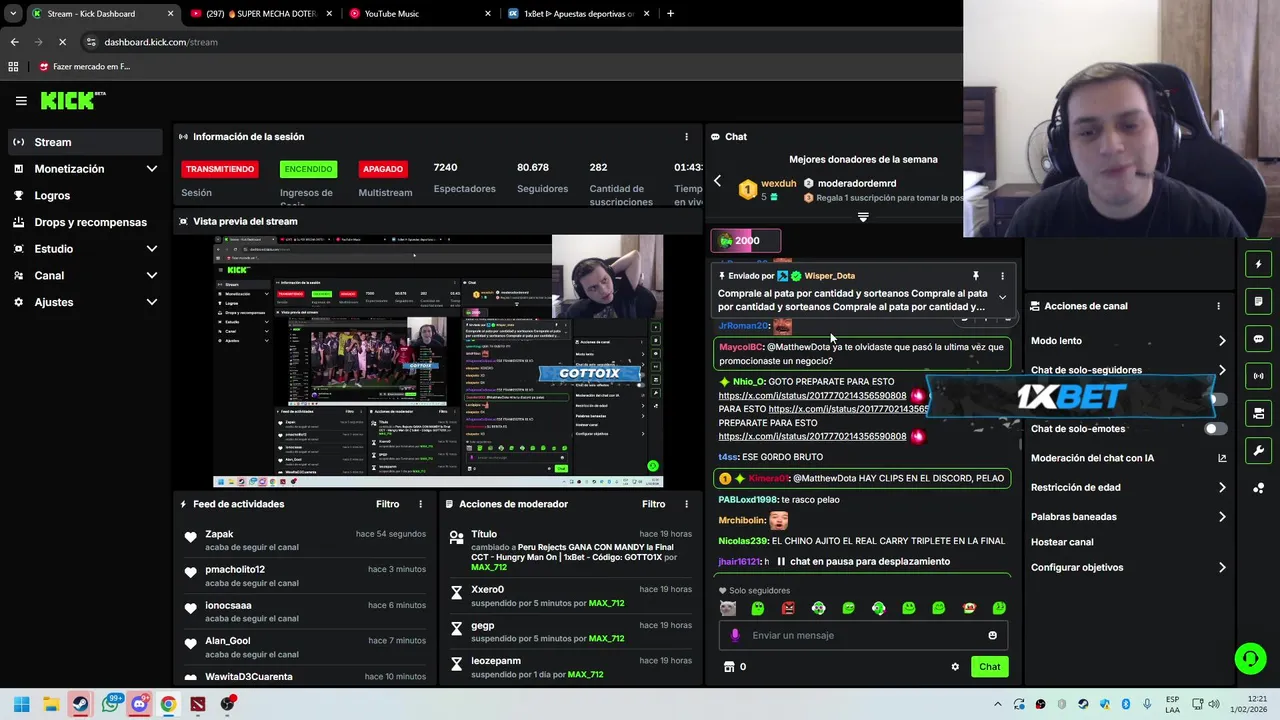This screenshot has height=720, width=1280.
Task: Click browser back arrow
Action: tap(14, 42)
